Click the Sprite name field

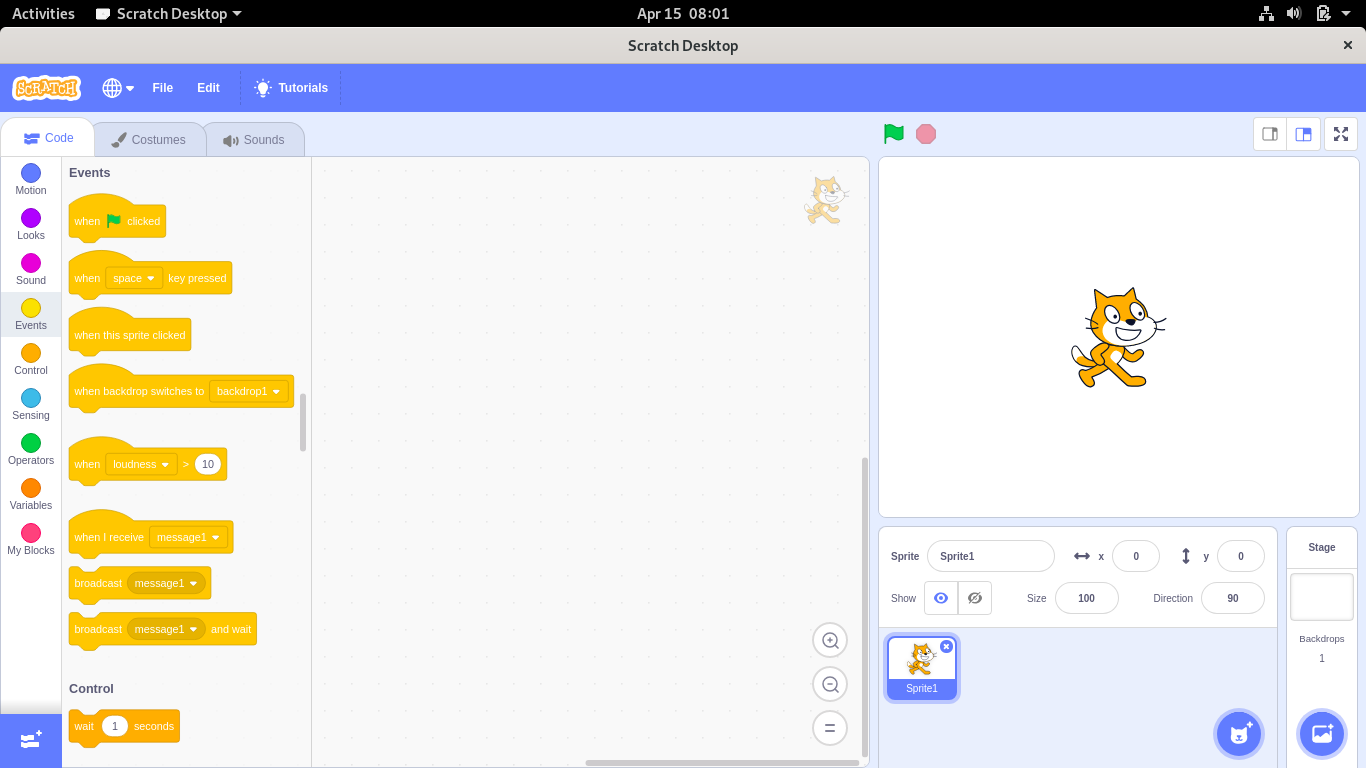[991, 556]
